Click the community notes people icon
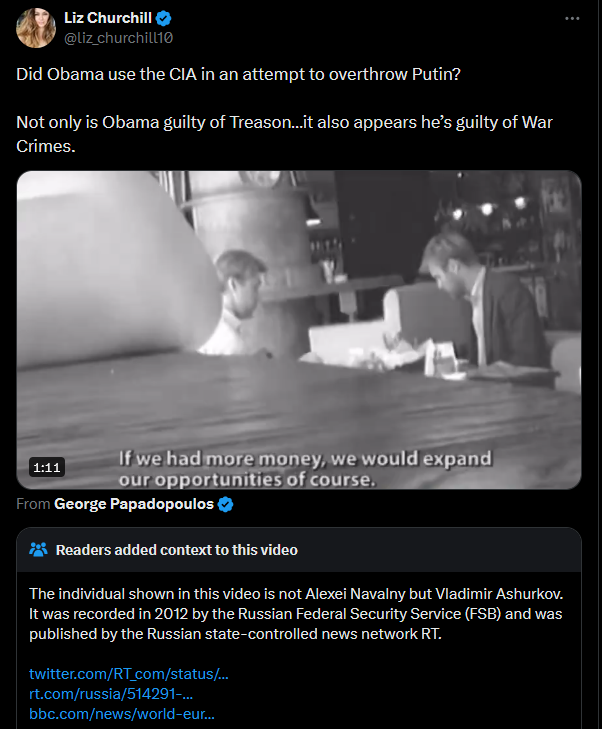This screenshot has height=729, width=602. pos(38,550)
